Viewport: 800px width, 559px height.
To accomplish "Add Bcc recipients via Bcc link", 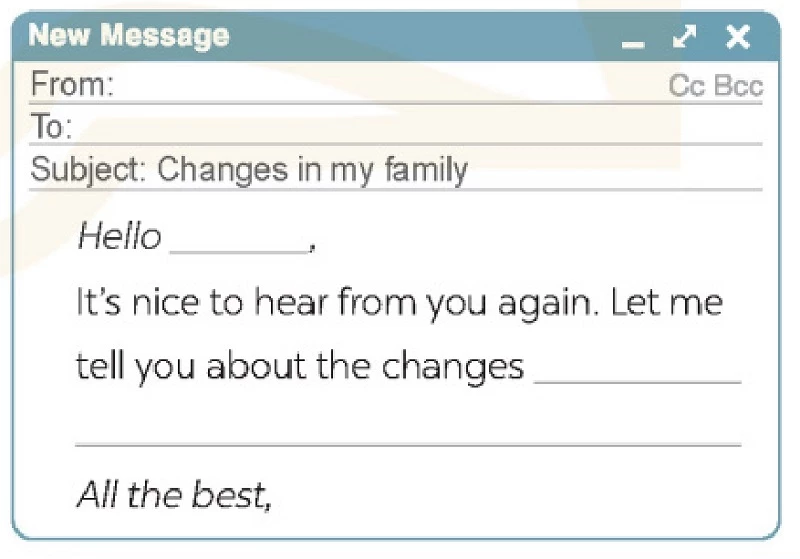I will click(x=738, y=86).
